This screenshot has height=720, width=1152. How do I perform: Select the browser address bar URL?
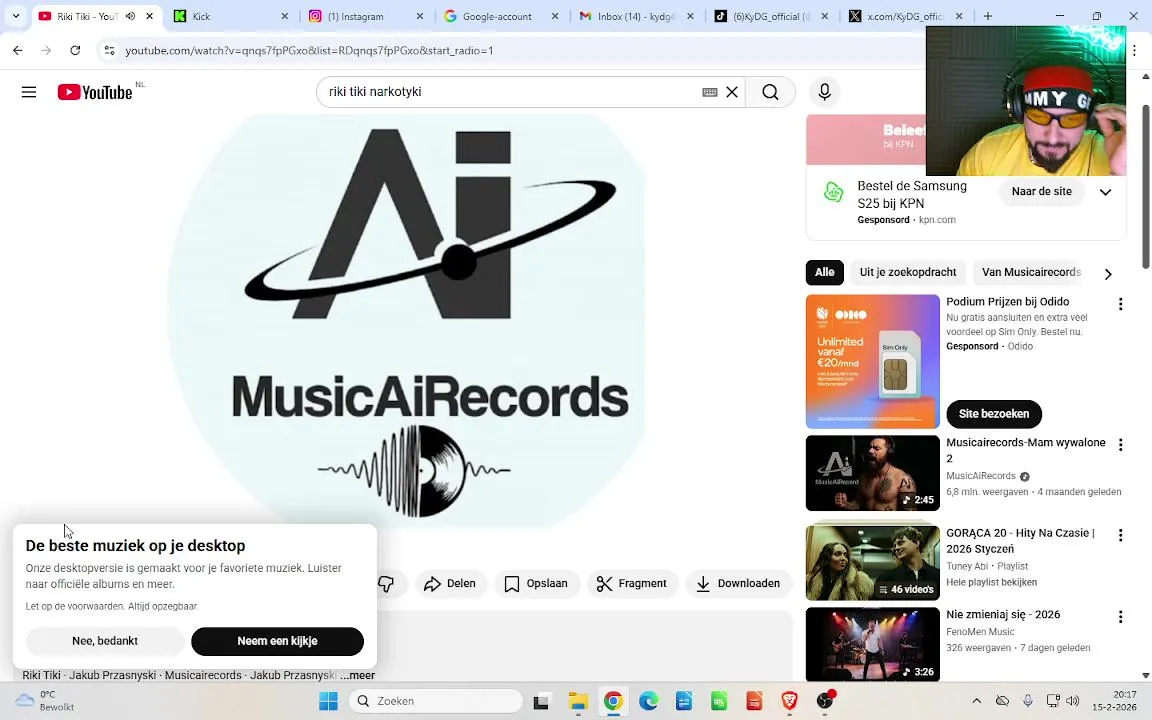pyautogui.click(x=309, y=51)
